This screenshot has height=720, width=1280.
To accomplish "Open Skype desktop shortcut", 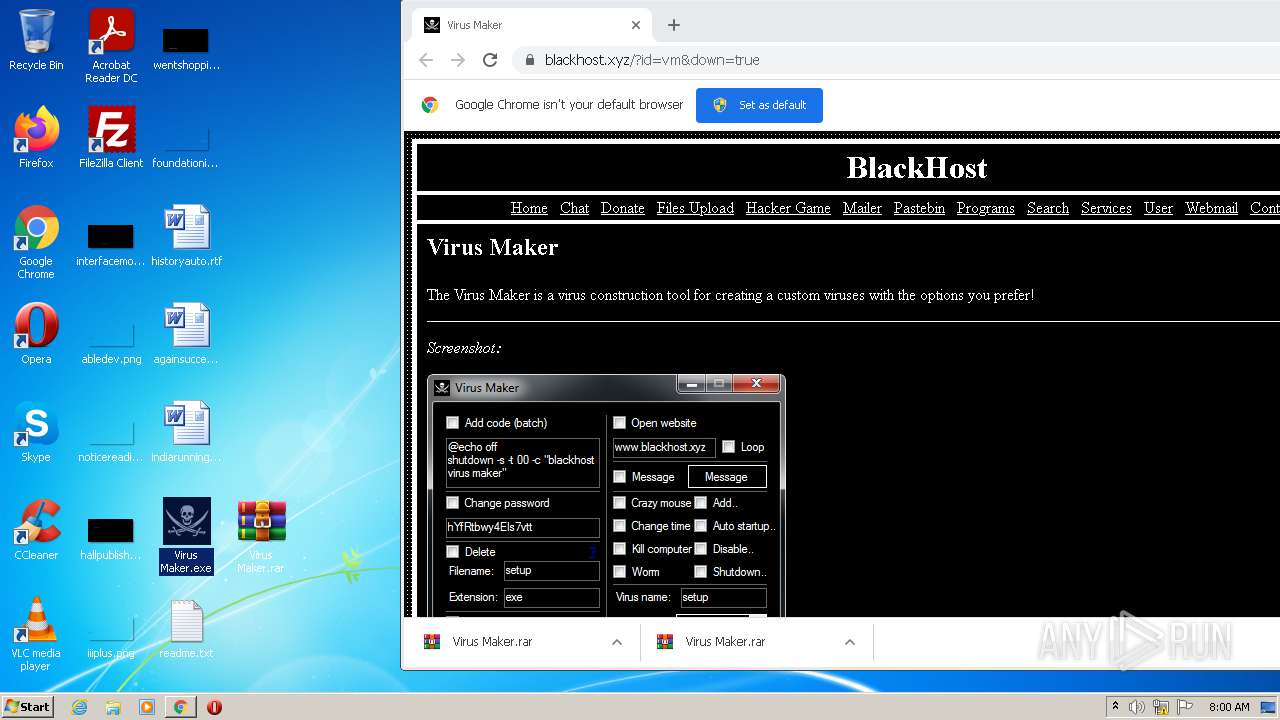I will [x=36, y=432].
